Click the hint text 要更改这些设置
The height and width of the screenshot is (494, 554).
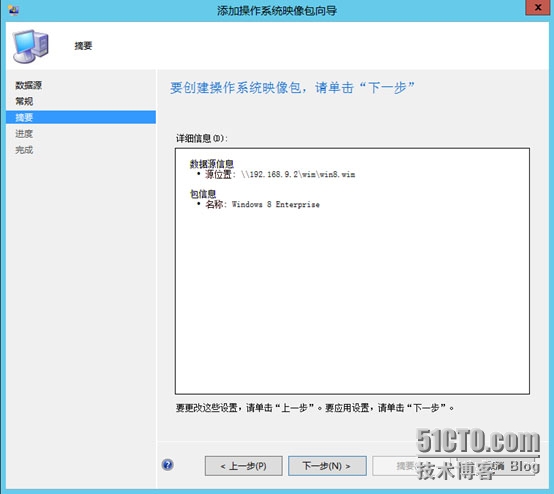point(315,408)
